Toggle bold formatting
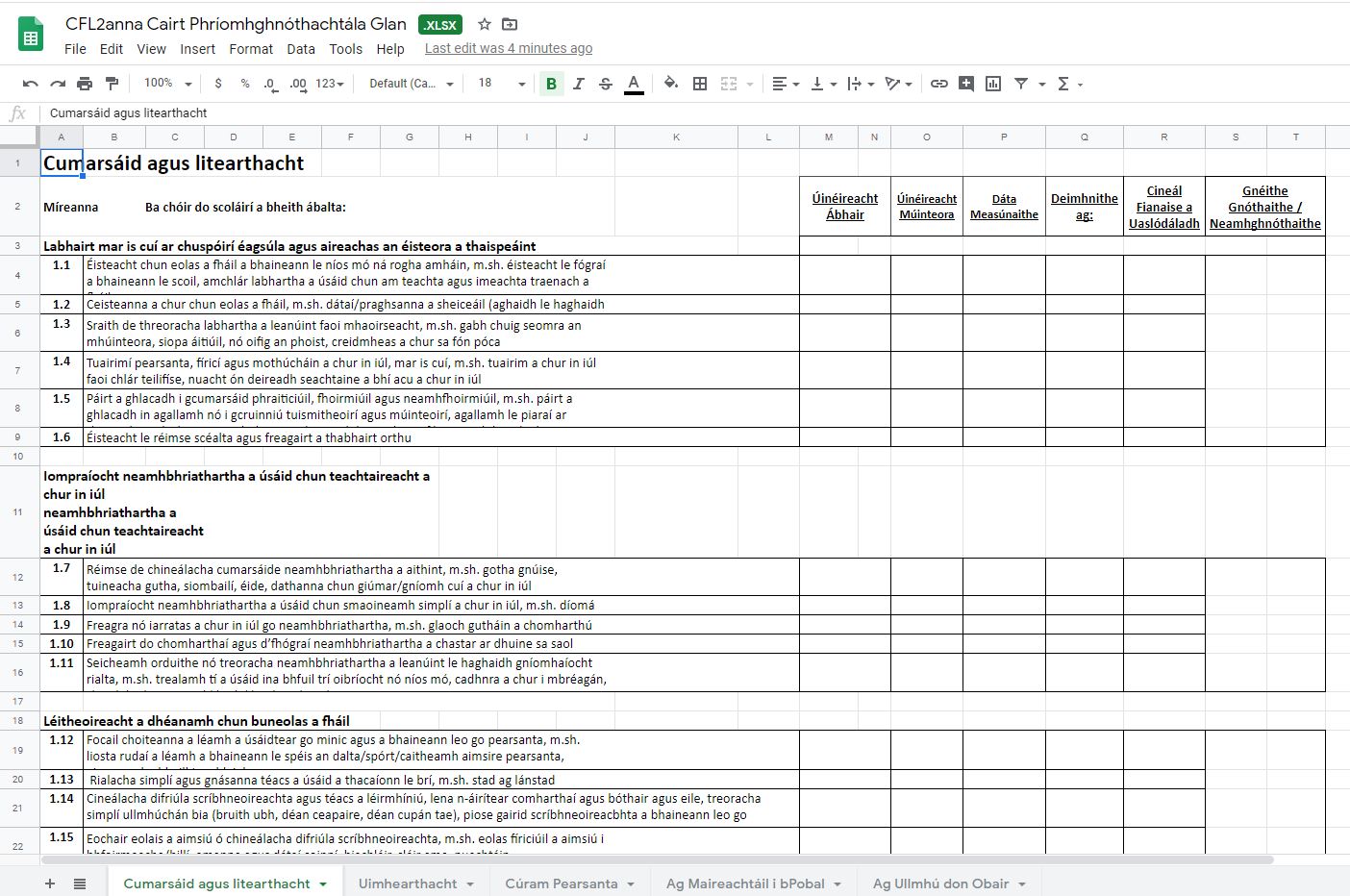Viewport: 1350px width, 896px height. [551, 84]
